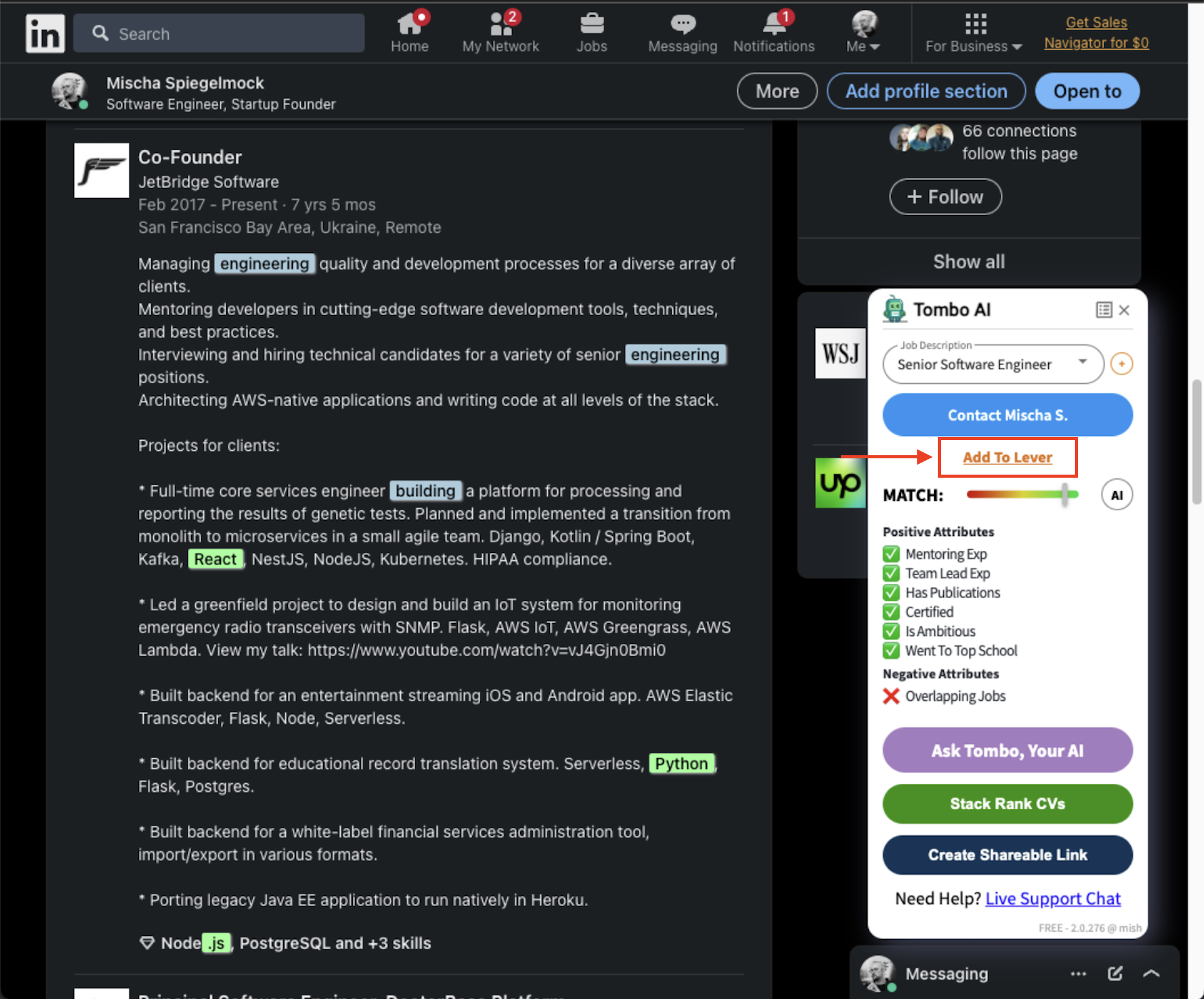The image size is (1204, 999).
Task: Click the messaging bar profile avatar
Action: pos(877,974)
